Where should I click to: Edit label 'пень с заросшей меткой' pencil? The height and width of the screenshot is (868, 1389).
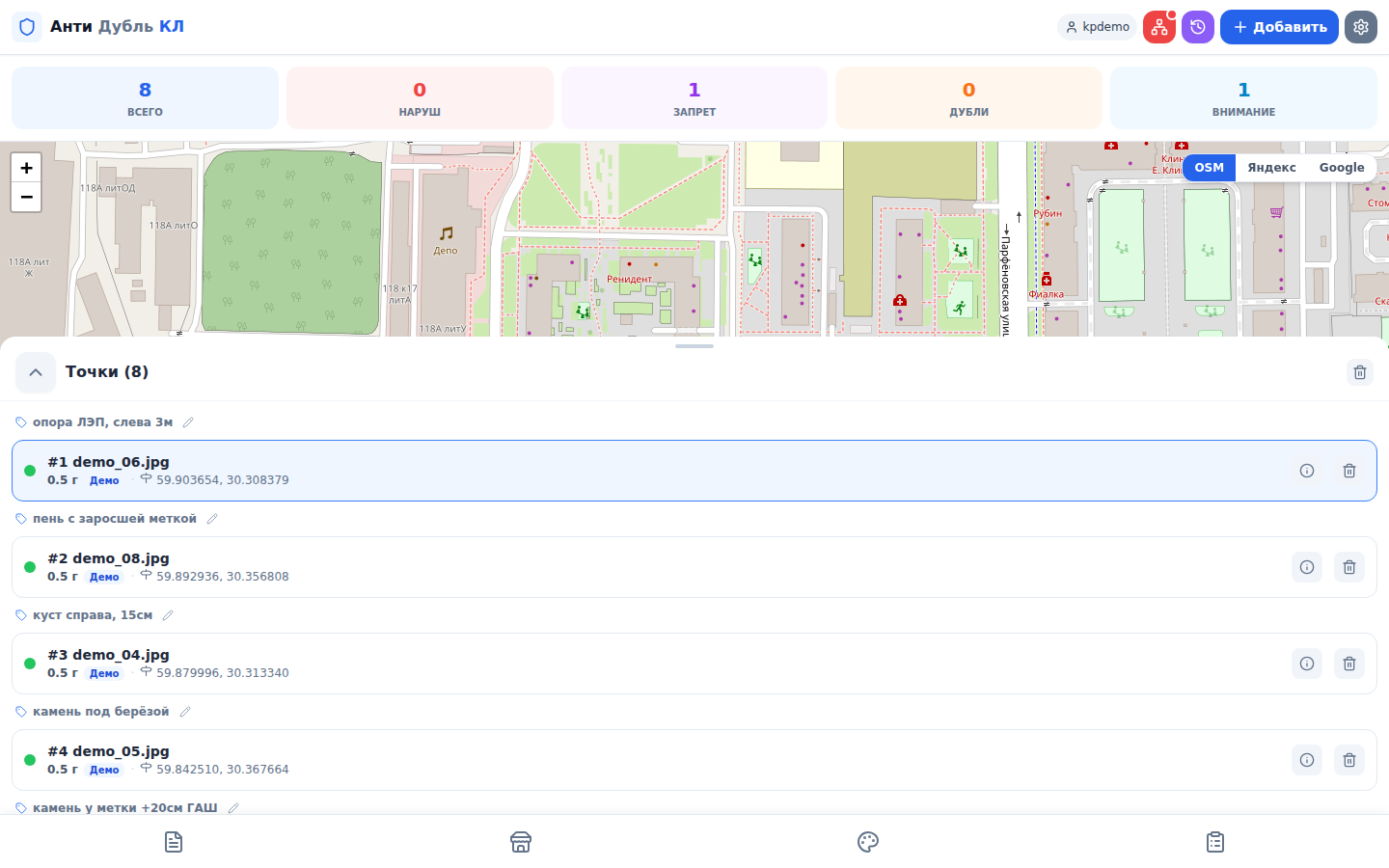pyautogui.click(x=212, y=519)
